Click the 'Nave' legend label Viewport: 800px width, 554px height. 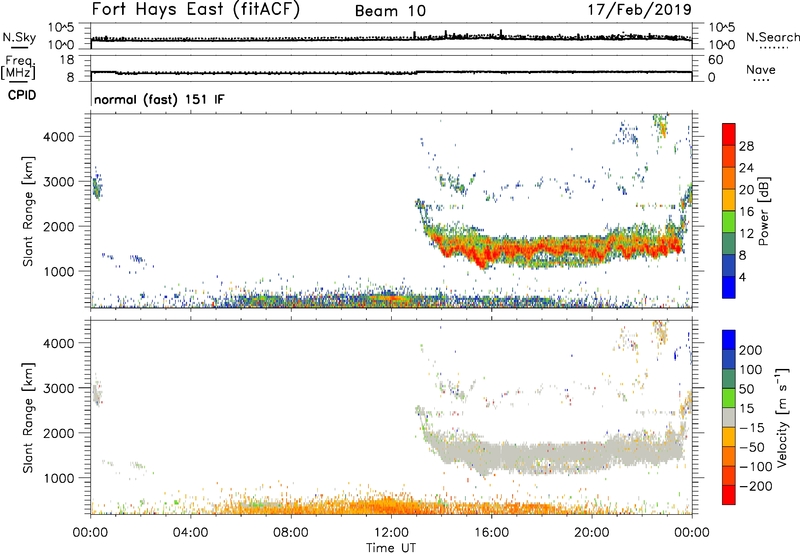point(761,69)
